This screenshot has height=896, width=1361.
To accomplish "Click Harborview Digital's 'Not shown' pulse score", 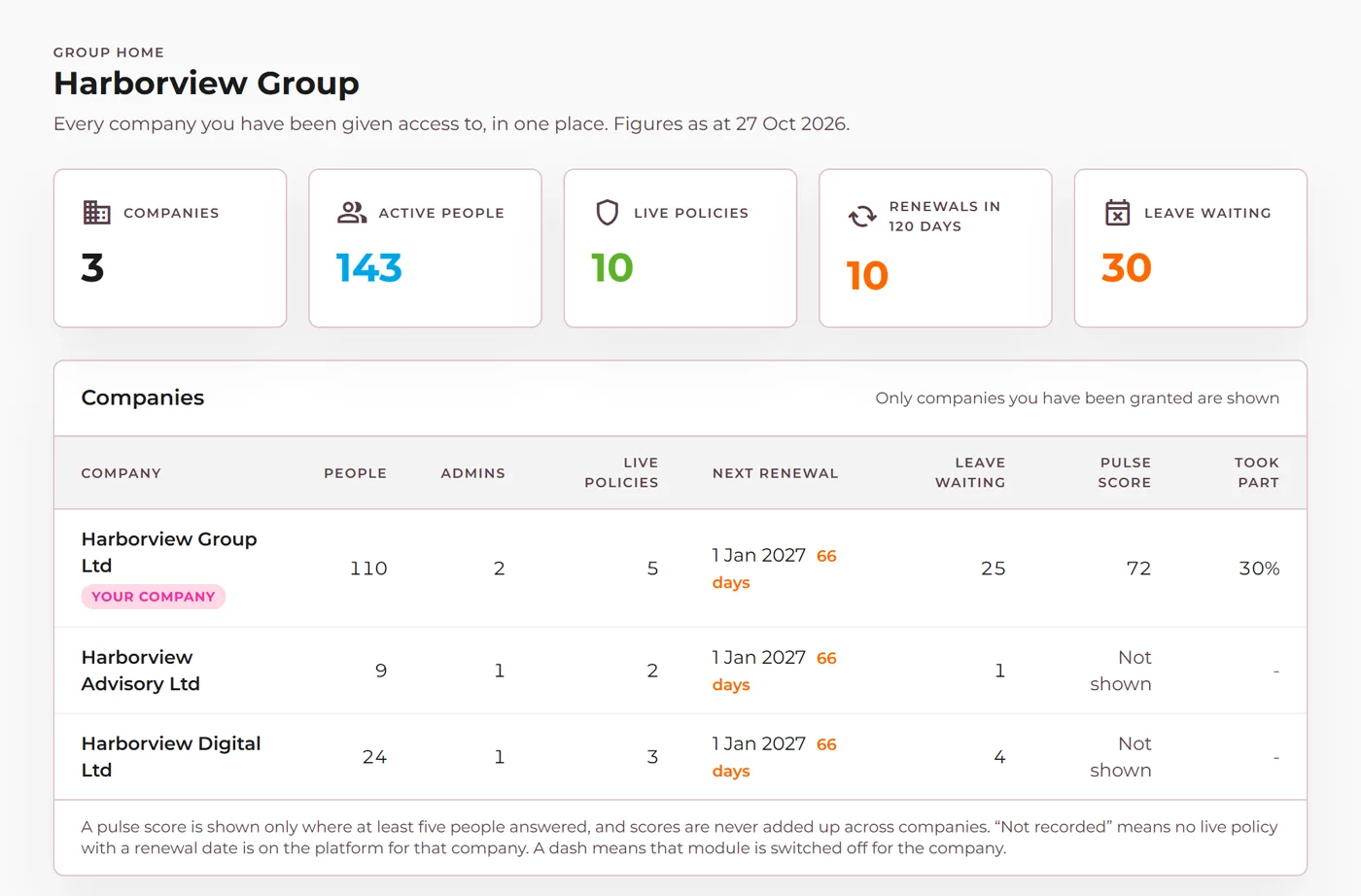I will tap(1121, 757).
